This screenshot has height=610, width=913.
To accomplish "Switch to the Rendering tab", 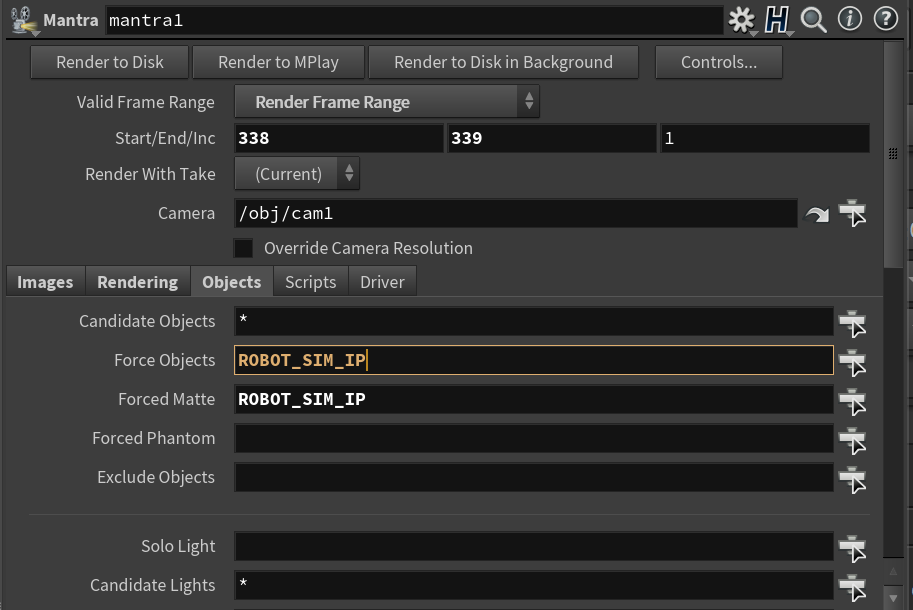I will (x=137, y=282).
